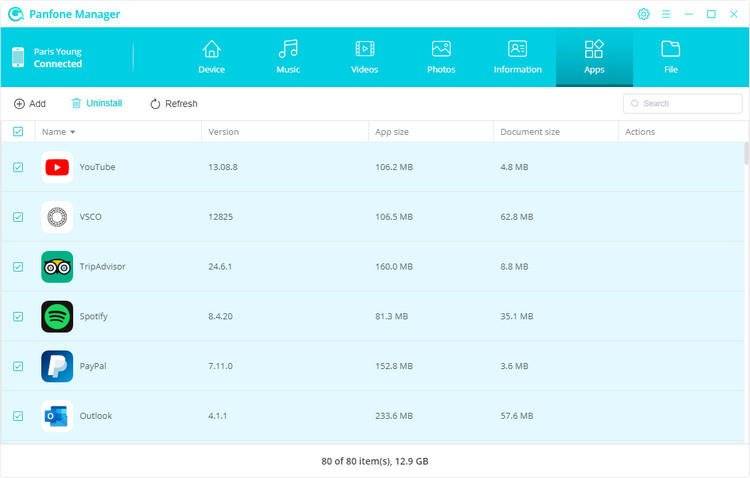Select the Outlook name text
The width and height of the screenshot is (750, 478).
(96, 416)
